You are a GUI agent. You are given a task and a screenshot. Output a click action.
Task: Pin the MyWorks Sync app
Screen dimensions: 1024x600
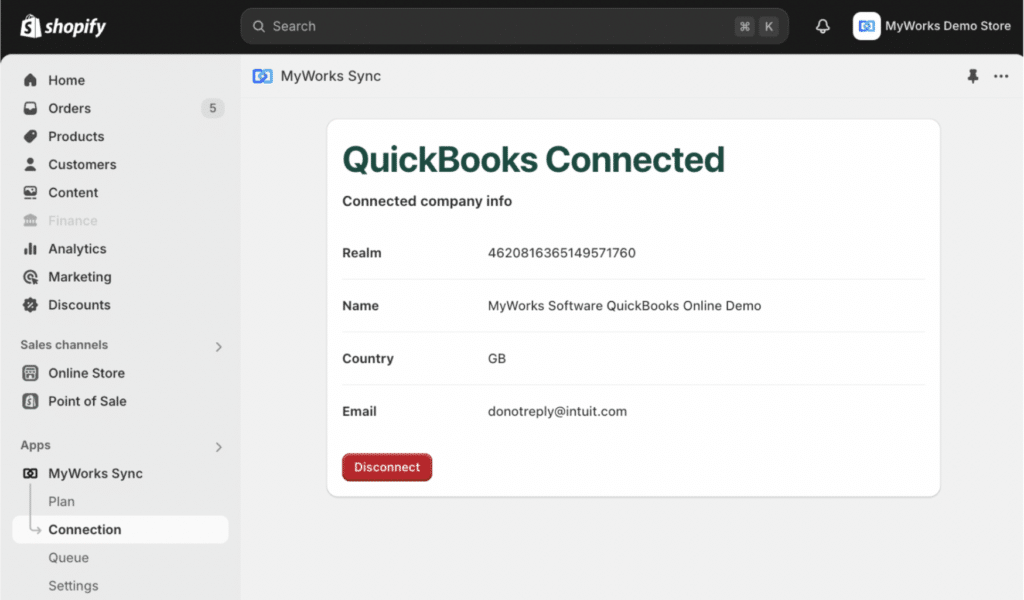[972, 75]
